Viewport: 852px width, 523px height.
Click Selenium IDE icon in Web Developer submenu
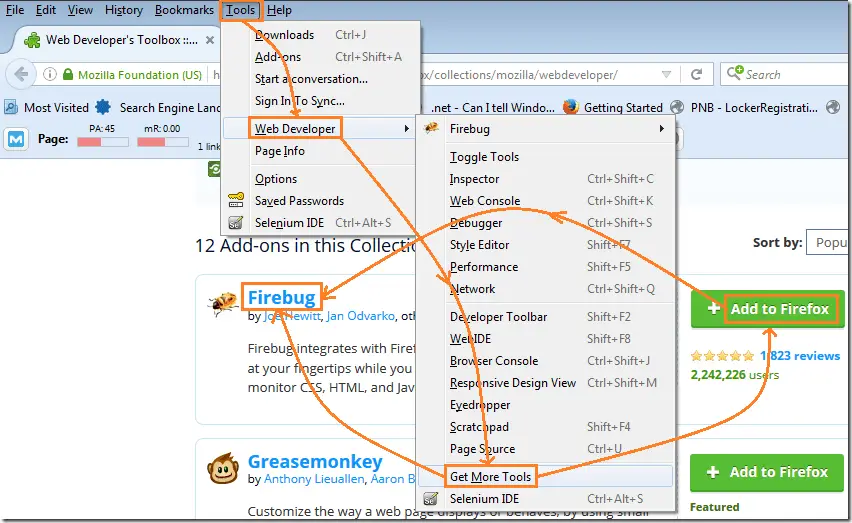430,499
